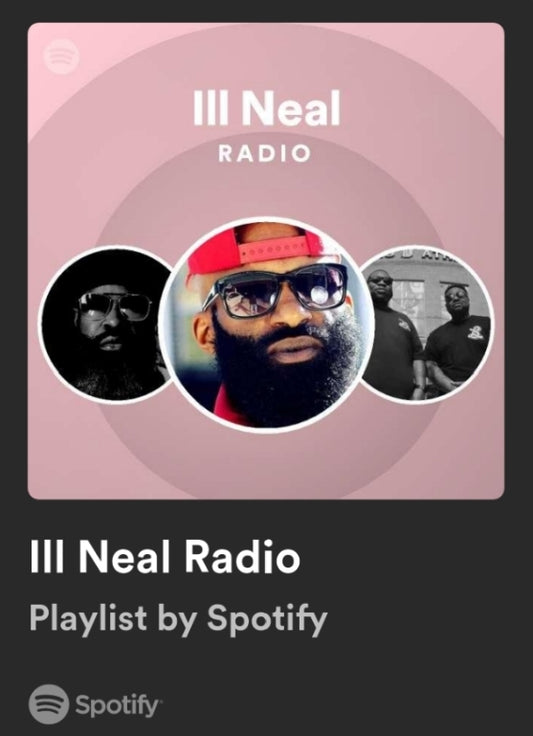
Task: Tap the gray Spotify circle icon at bottom
Action: tap(49, 704)
